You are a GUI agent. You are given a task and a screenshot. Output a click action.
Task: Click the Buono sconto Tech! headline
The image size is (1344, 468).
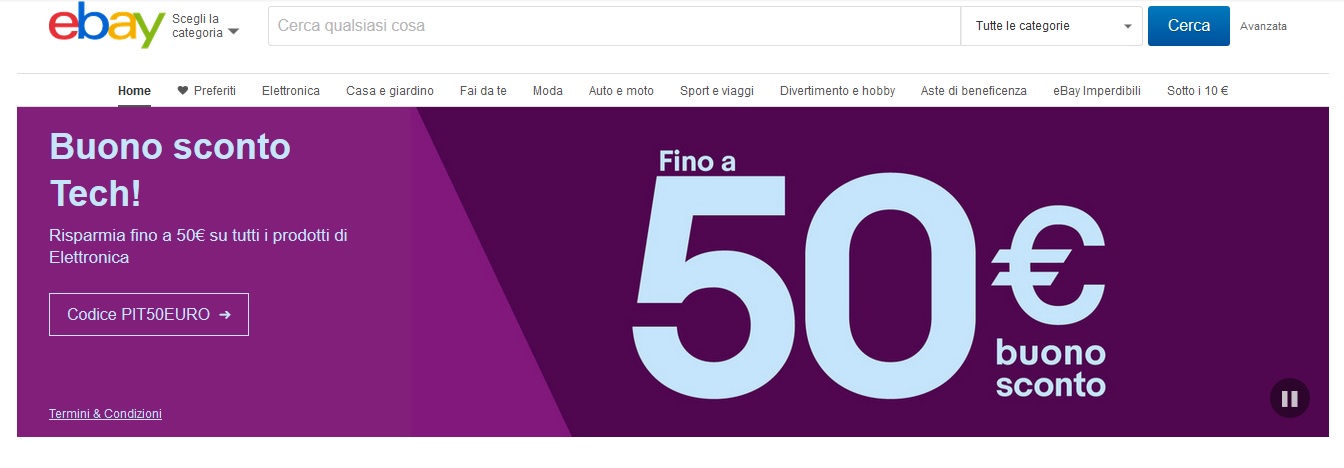point(170,170)
